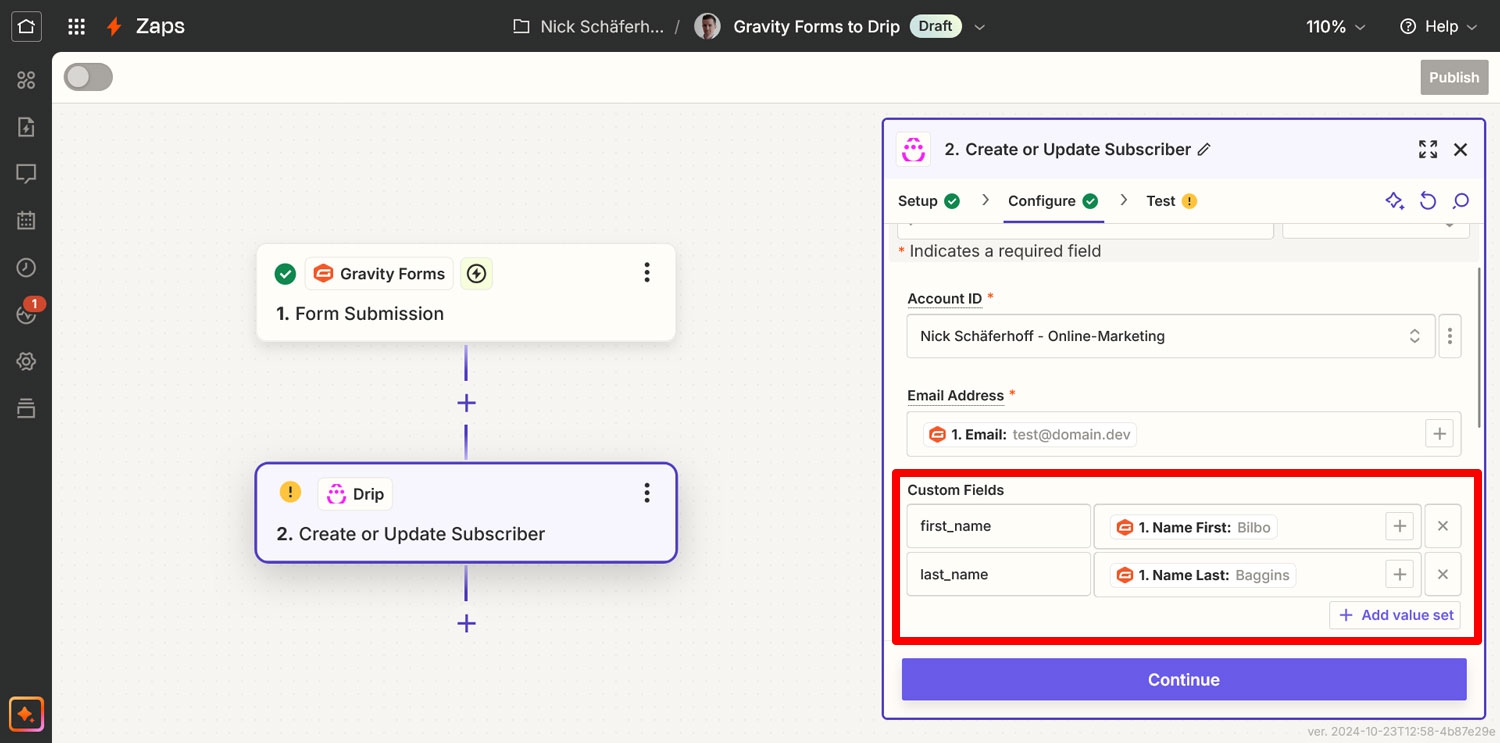
Task: Toggle the Zap on/off switch
Action: coord(88,77)
